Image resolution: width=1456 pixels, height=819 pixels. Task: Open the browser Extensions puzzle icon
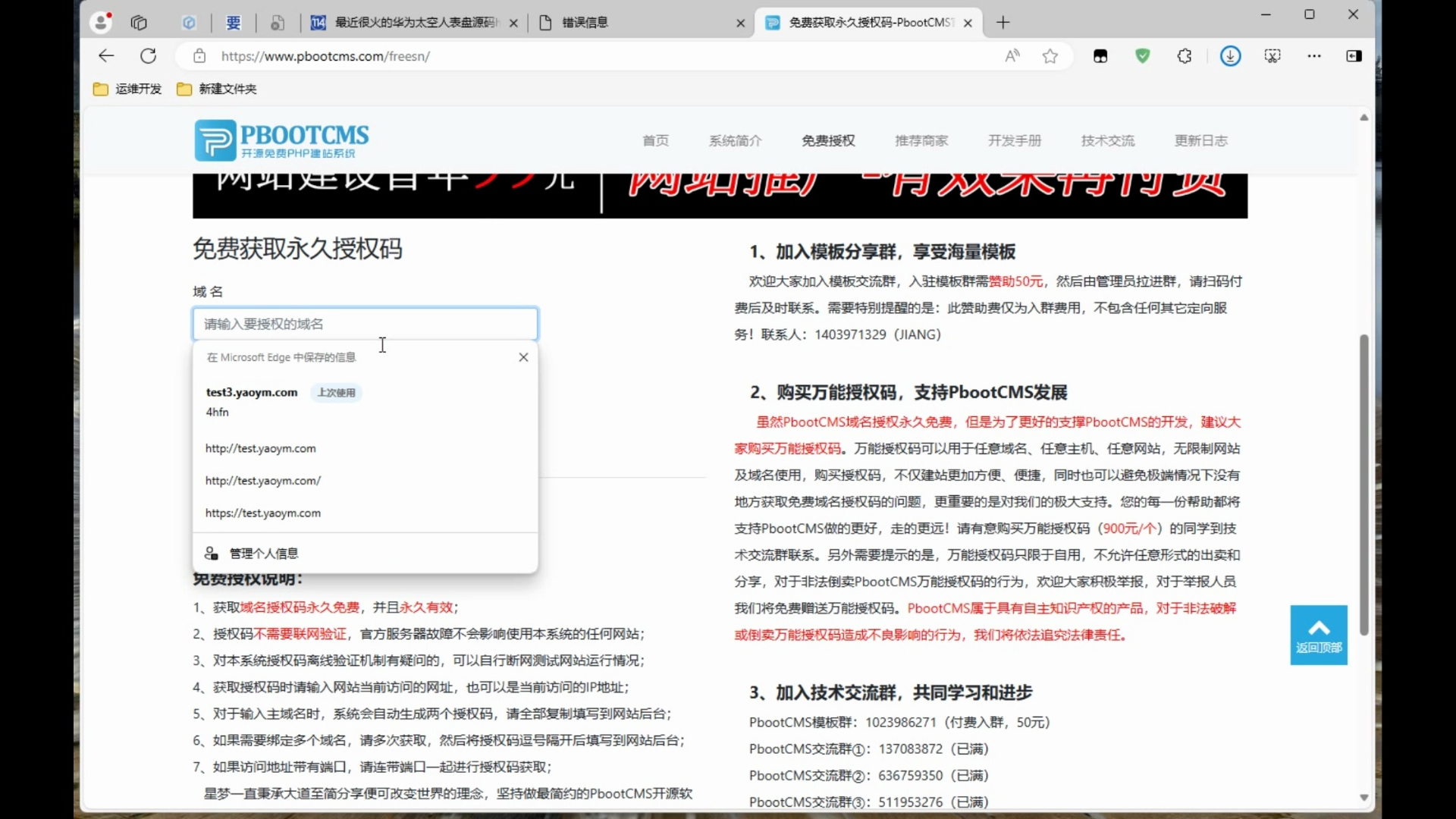(x=1185, y=55)
